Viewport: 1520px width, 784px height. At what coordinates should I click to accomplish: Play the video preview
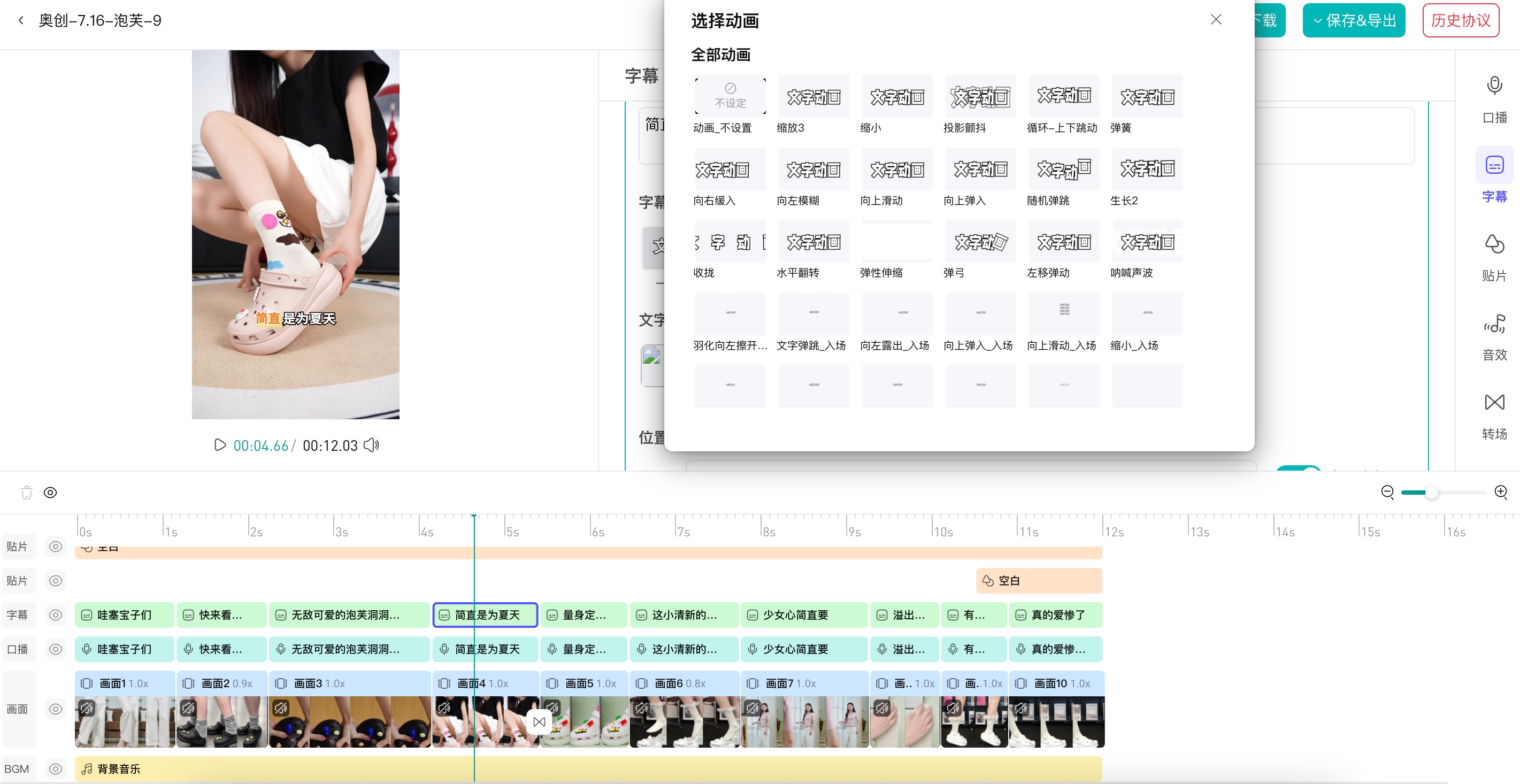point(219,445)
